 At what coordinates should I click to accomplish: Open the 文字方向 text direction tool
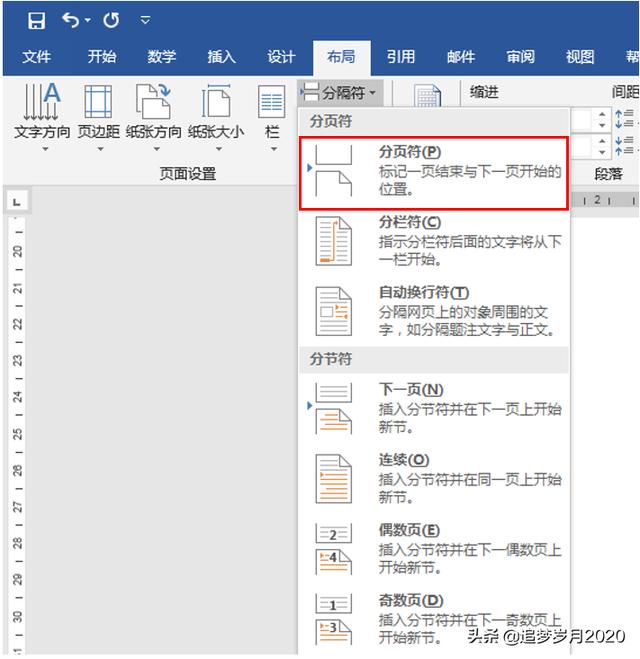(x=42, y=117)
